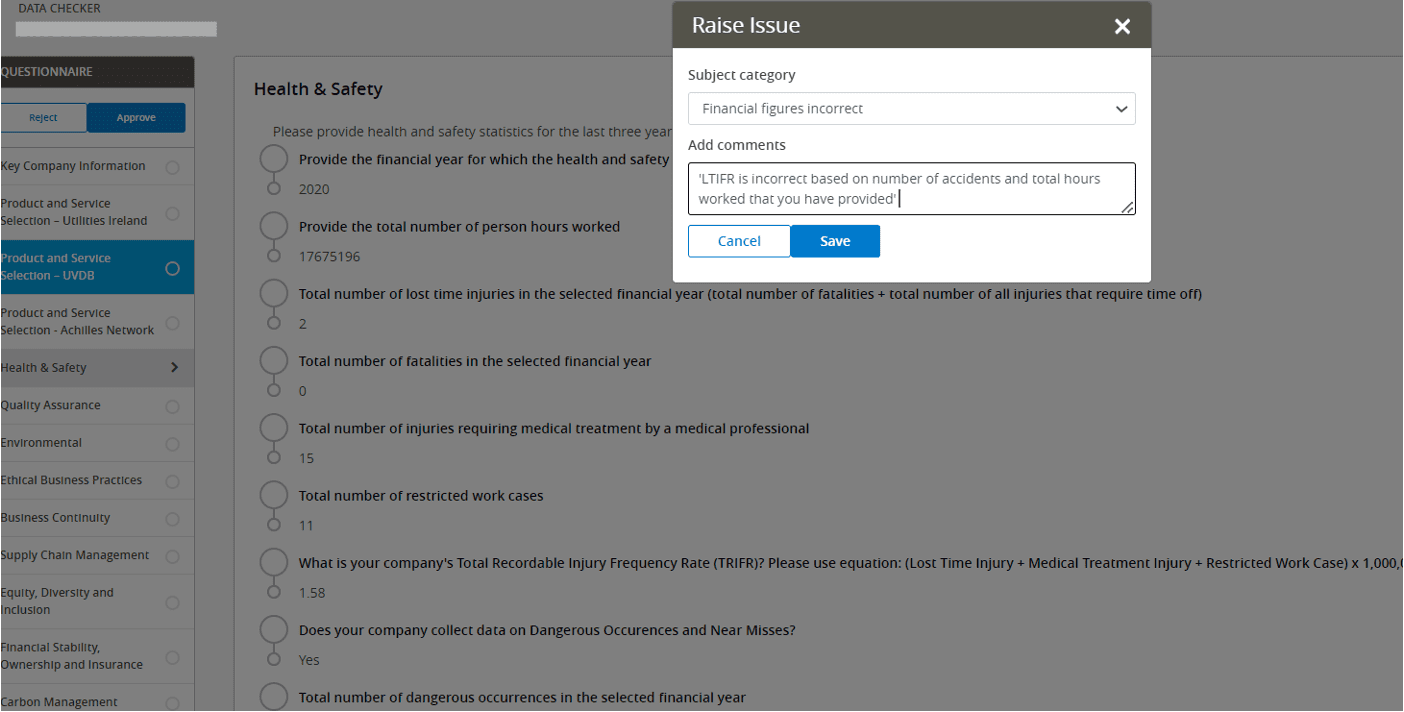Save the raised issue
Image resolution: width=1404 pixels, height=712 pixels.
(x=835, y=241)
